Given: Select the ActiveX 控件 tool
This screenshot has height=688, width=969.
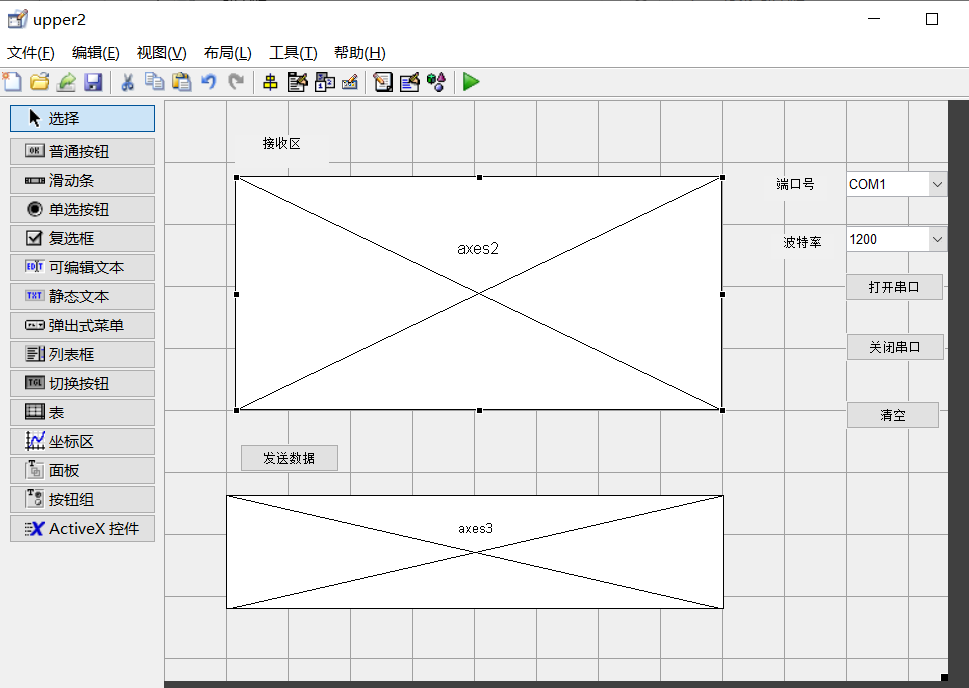Looking at the screenshot, I should [x=82, y=527].
